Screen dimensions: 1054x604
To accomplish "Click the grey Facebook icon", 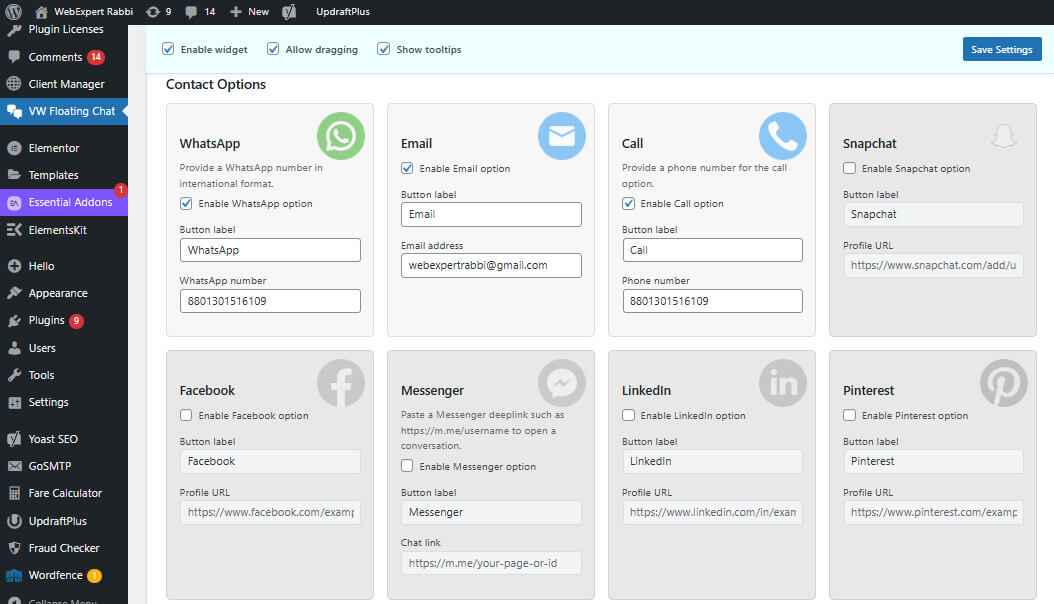I will point(341,383).
